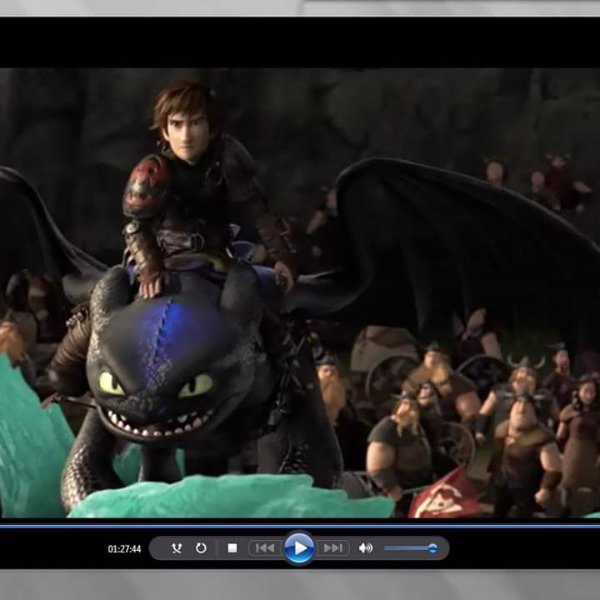Image resolution: width=600 pixels, height=600 pixels.
Task: Turn on repeat playback
Action: (x=201, y=548)
